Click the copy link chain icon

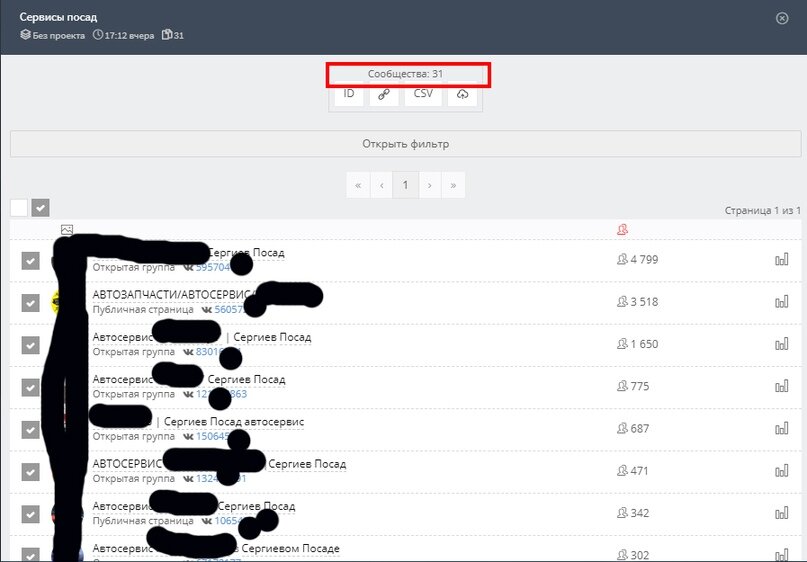[384, 94]
